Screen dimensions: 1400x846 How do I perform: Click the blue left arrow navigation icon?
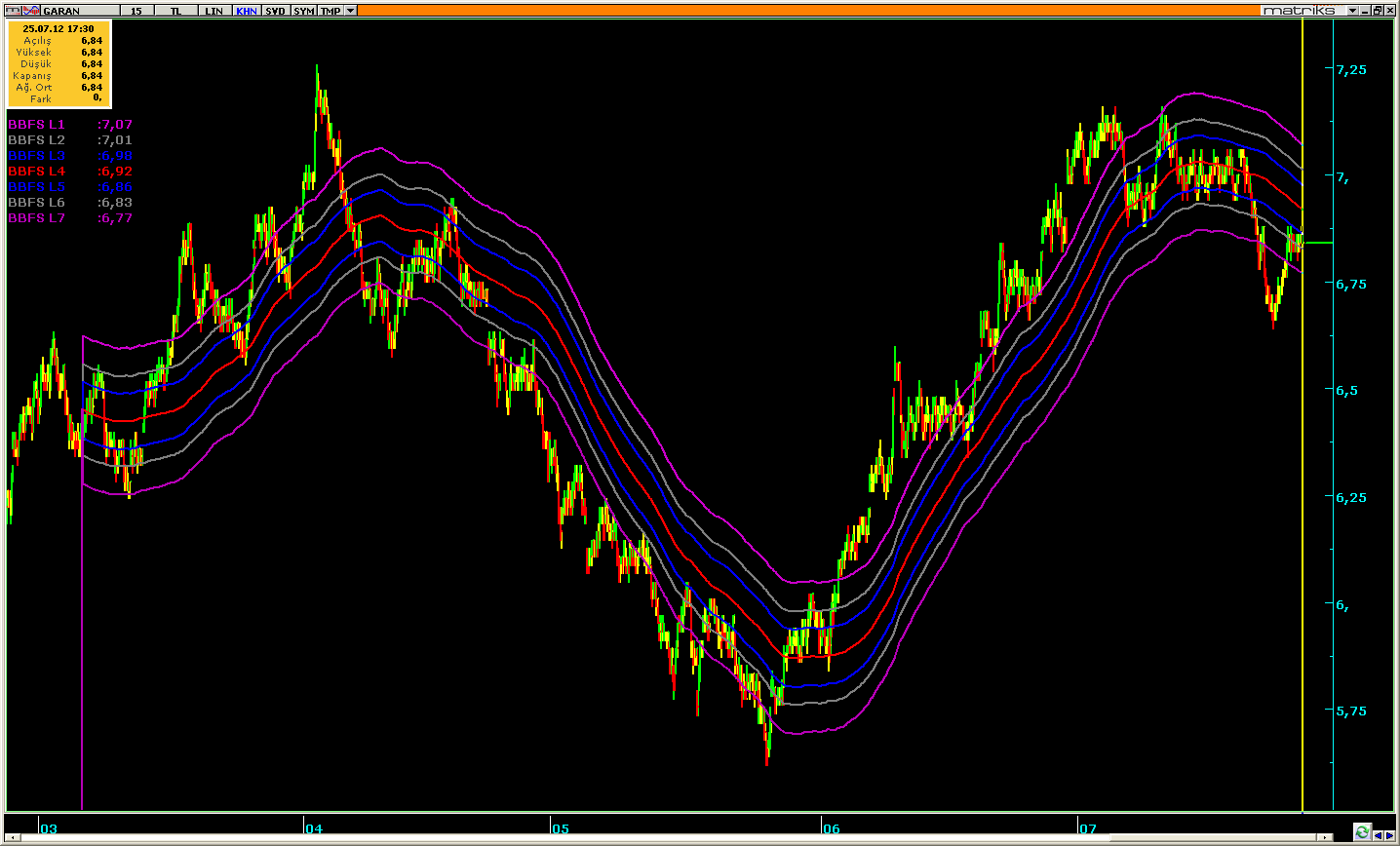1378,835
